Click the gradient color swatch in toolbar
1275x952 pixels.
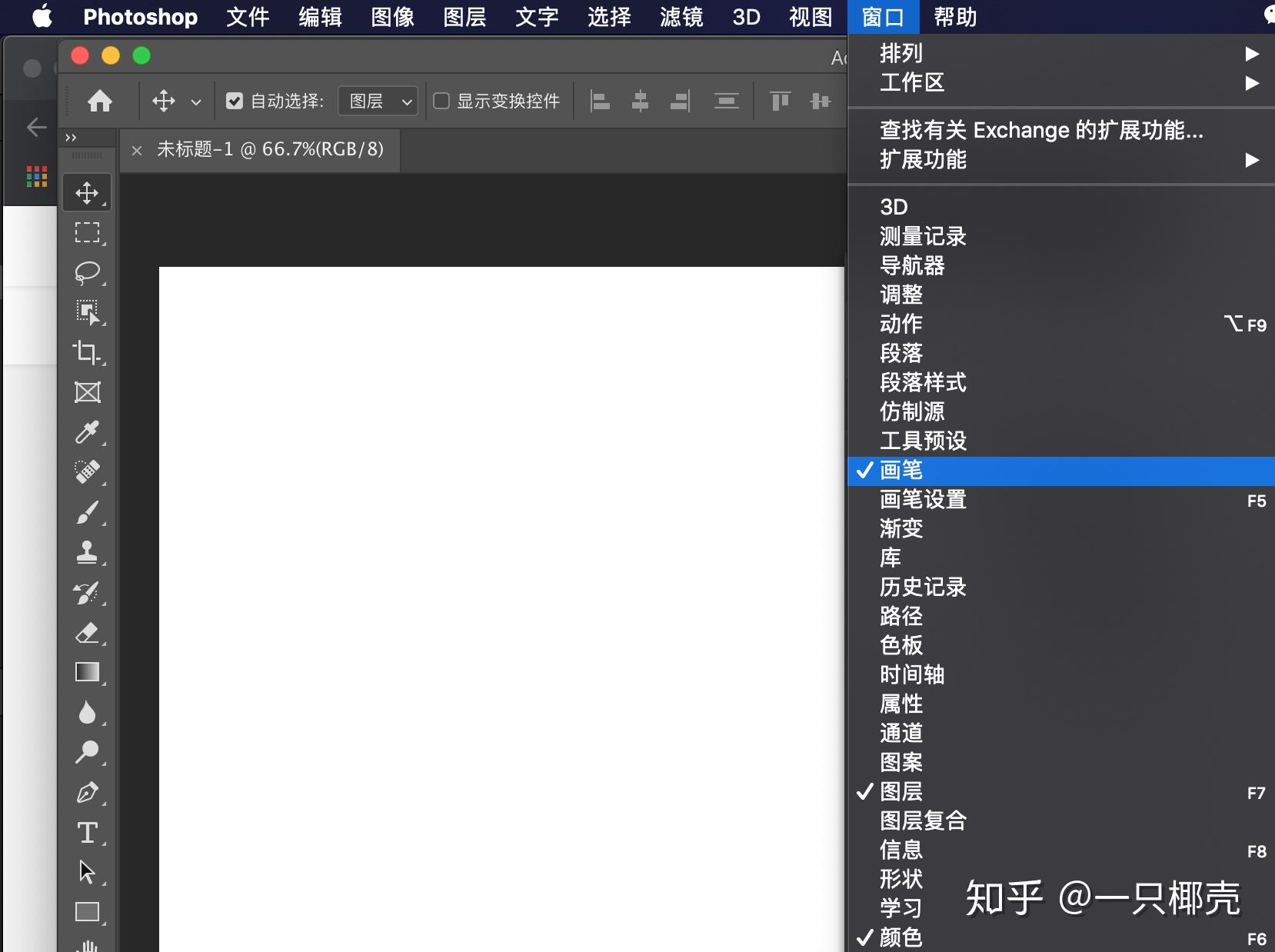tap(87, 673)
